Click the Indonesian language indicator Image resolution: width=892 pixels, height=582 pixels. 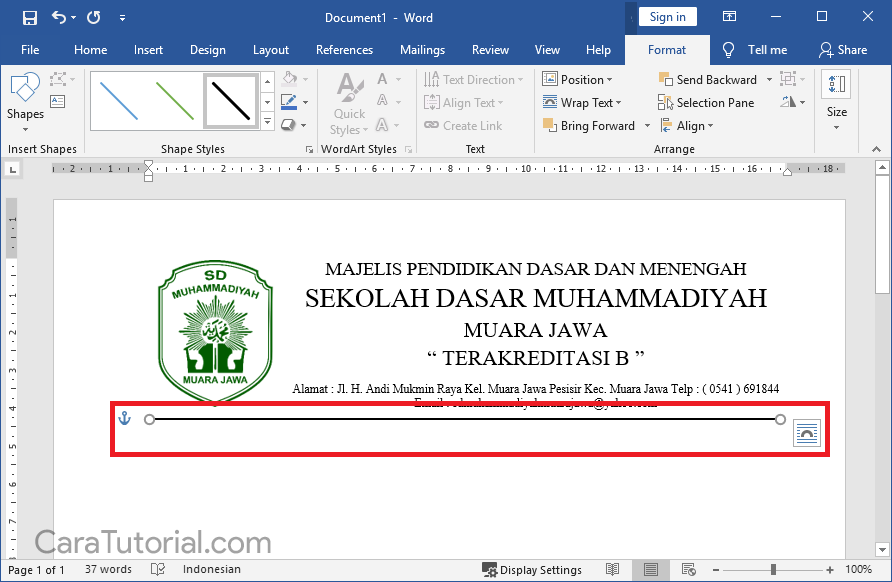click(212, 569)
